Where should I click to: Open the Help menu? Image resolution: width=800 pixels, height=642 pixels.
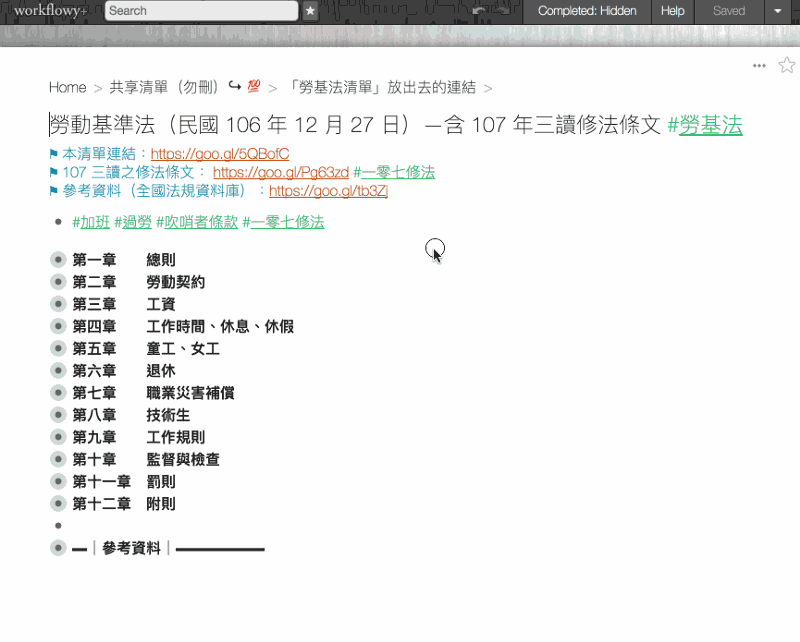pos(673,11)
